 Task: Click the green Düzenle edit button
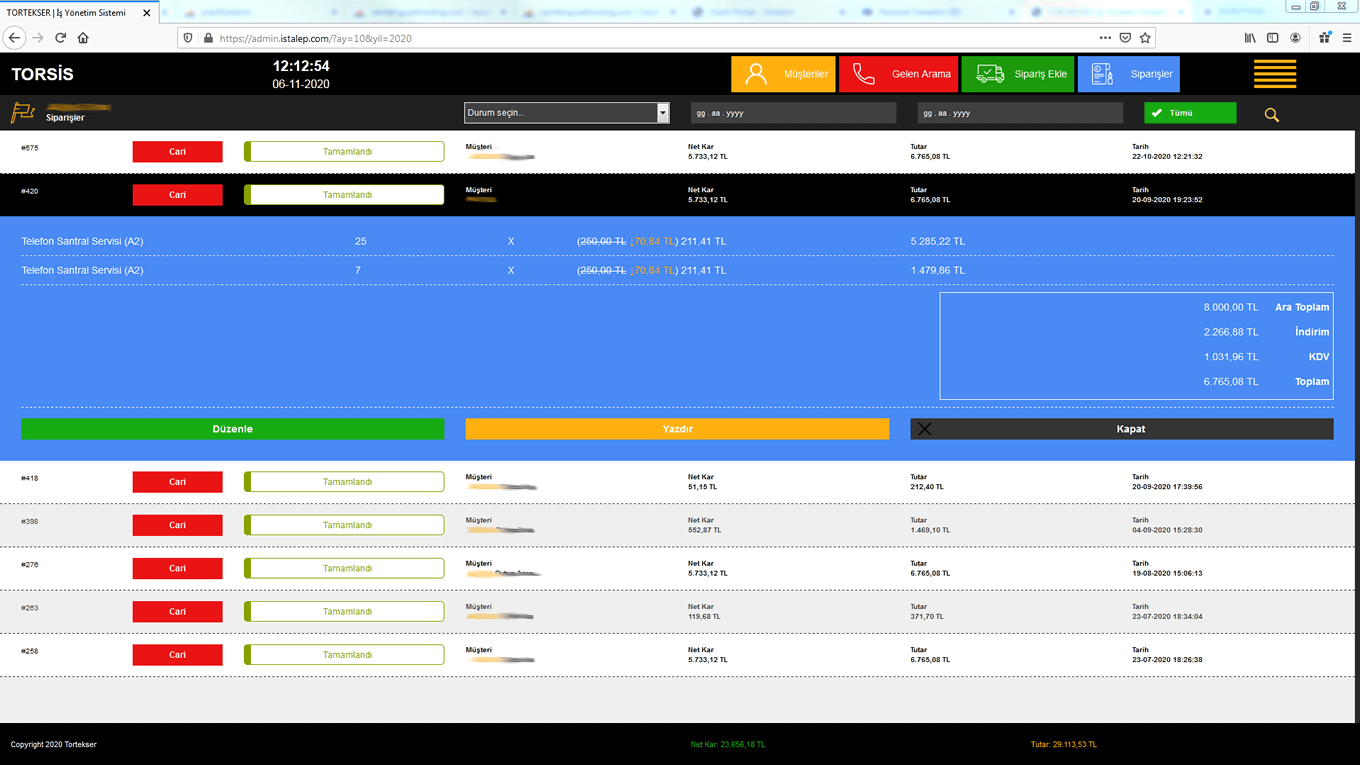(x=233, y=429)
